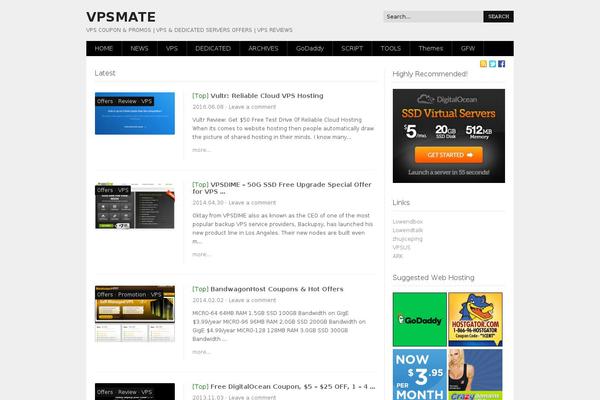Image resolution: width=600 pixels, height=400 pixels.
Task: Click VPS tag on Vultr thumbnail
Action: click(147, 101)
